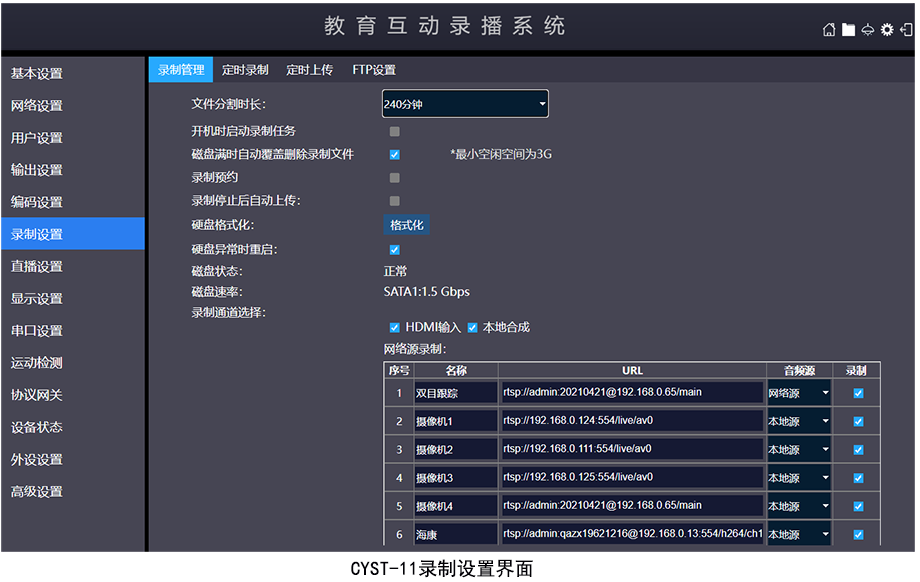Uncheck the 本地合成 recording channel
The width and height of the screenshot is (920, 582).
(473, 328)
